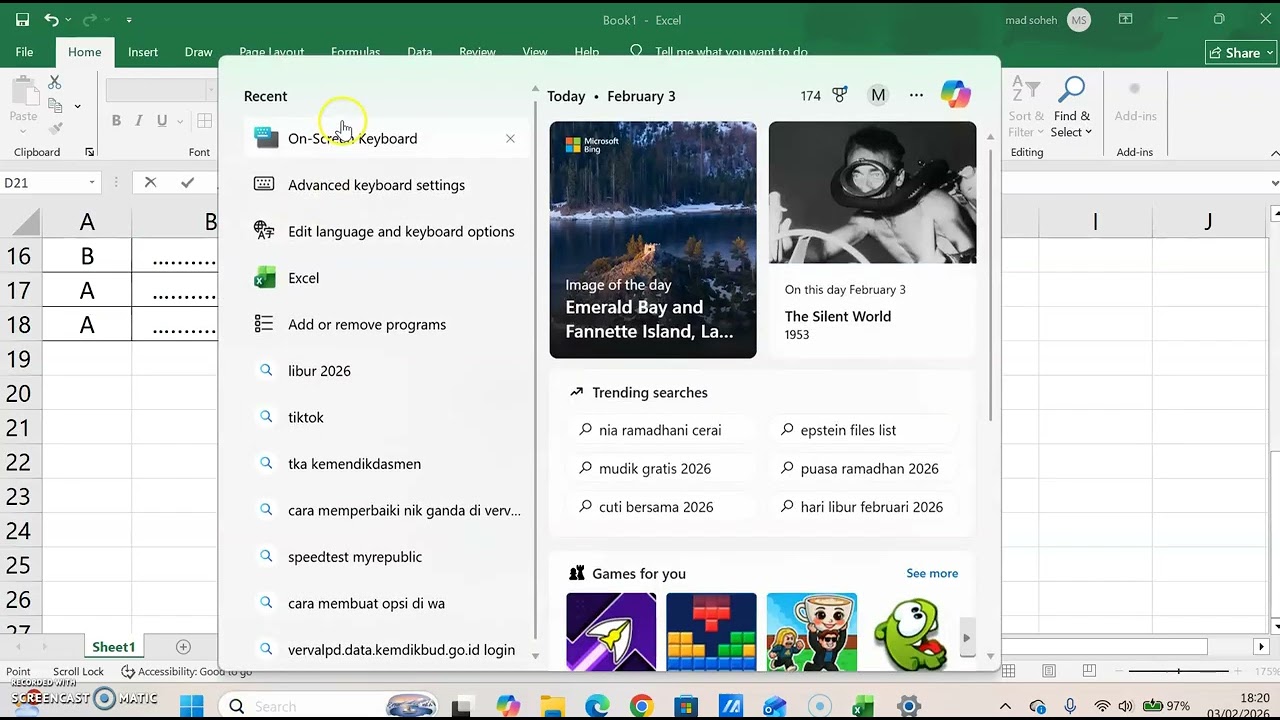Select column J header

click(x=1208, y=221)
